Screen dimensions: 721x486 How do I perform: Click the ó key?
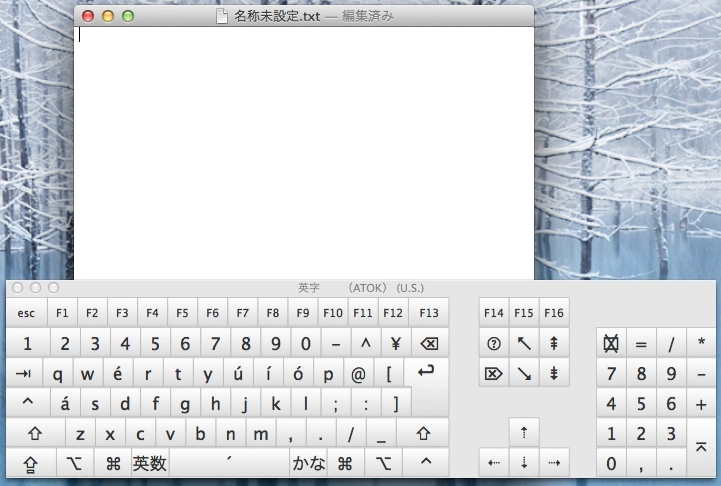298,374
